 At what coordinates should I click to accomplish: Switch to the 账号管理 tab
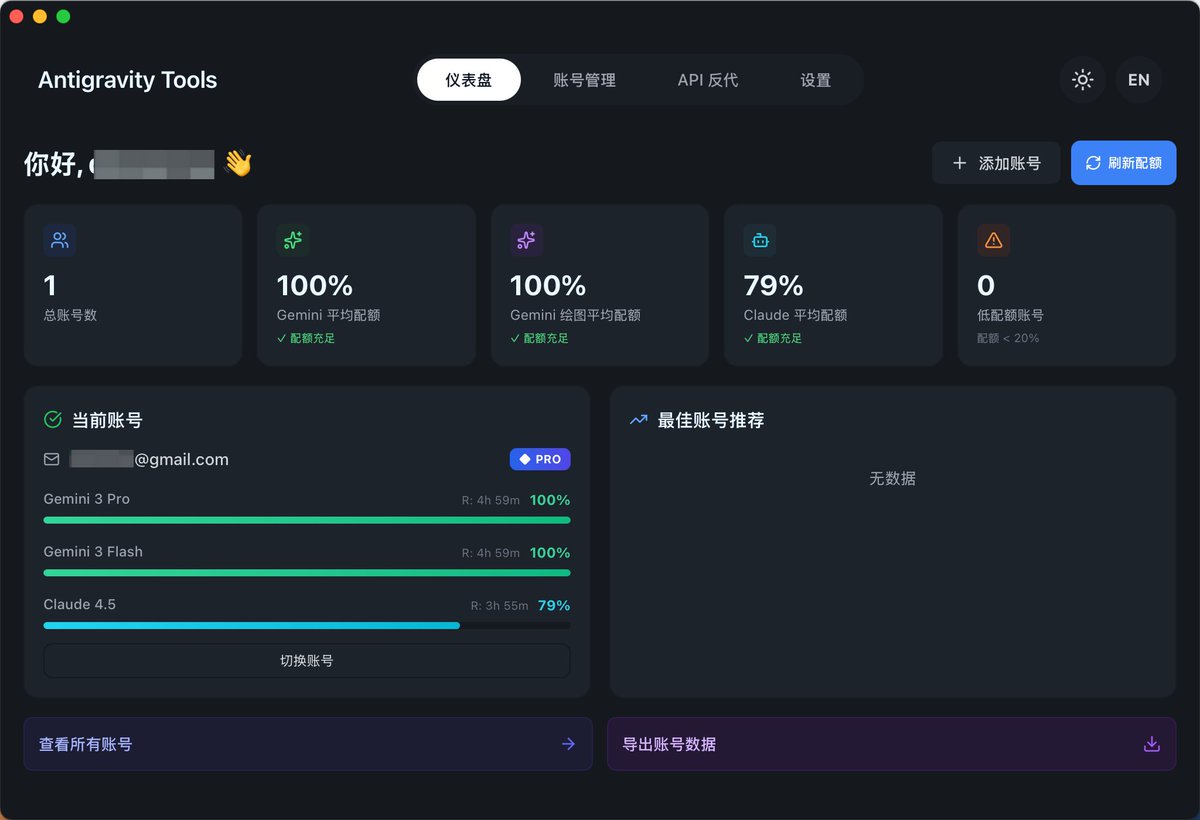pyautogui.click(x=585, y=80)
